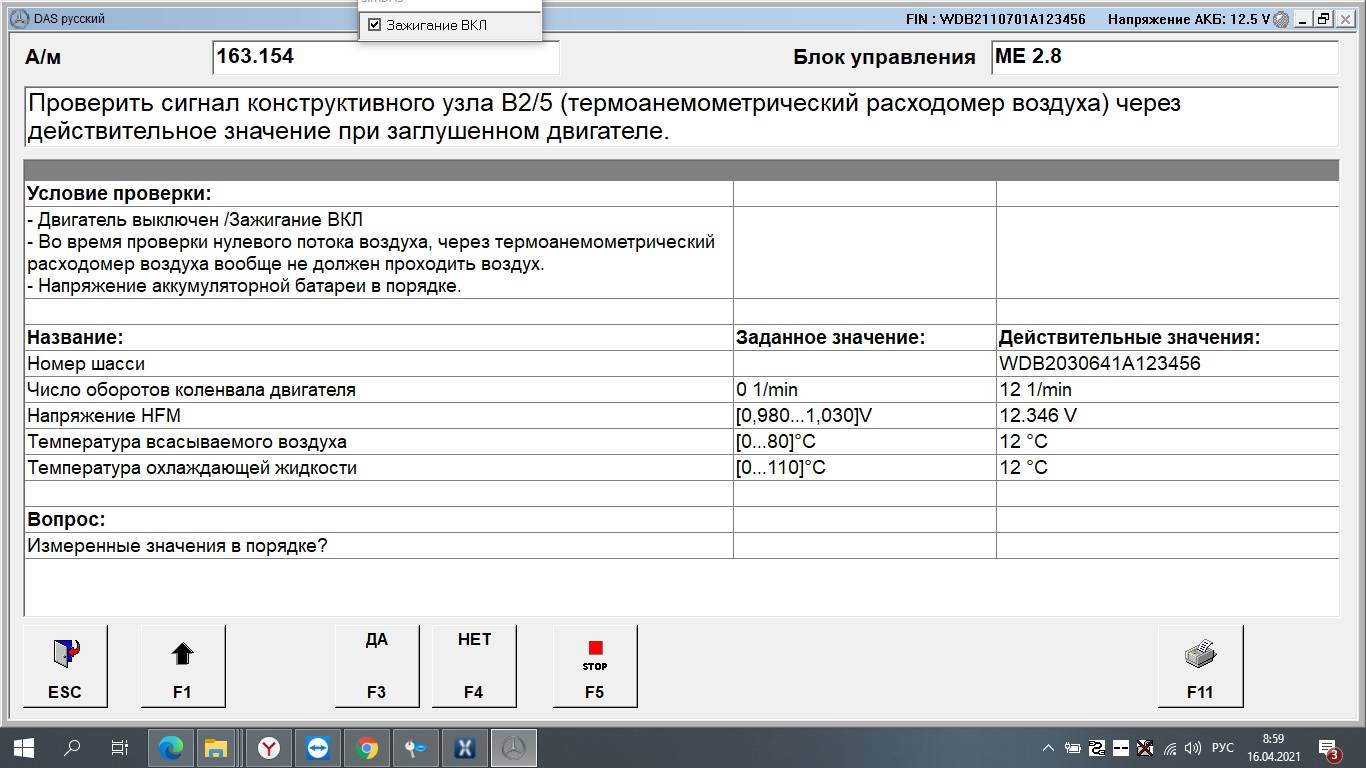
Task: Open Windows taskbar search
Action: (x=72, y=747)
